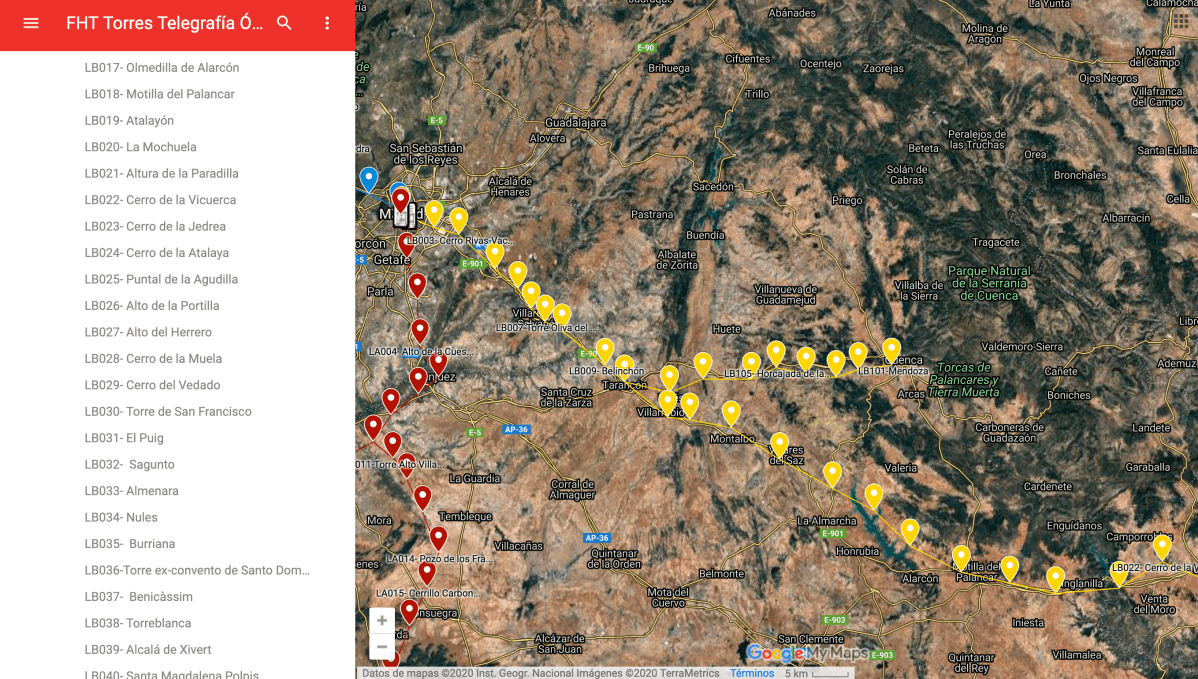Click red pin labeled LA014- Pozo de los Frailes
The width and height of the screenshot is (1198, 679).
438,537
